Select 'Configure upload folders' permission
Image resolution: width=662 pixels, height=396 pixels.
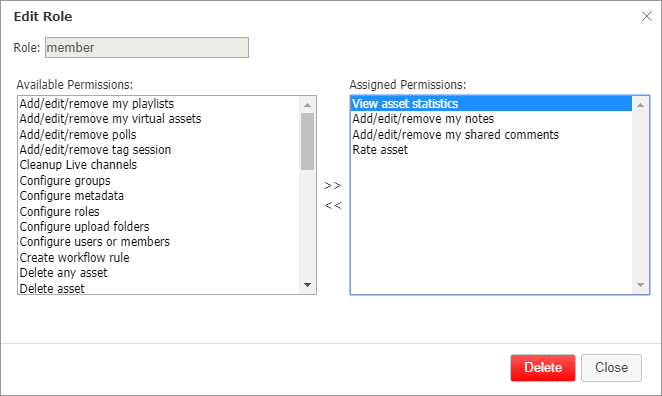point(159,227)
